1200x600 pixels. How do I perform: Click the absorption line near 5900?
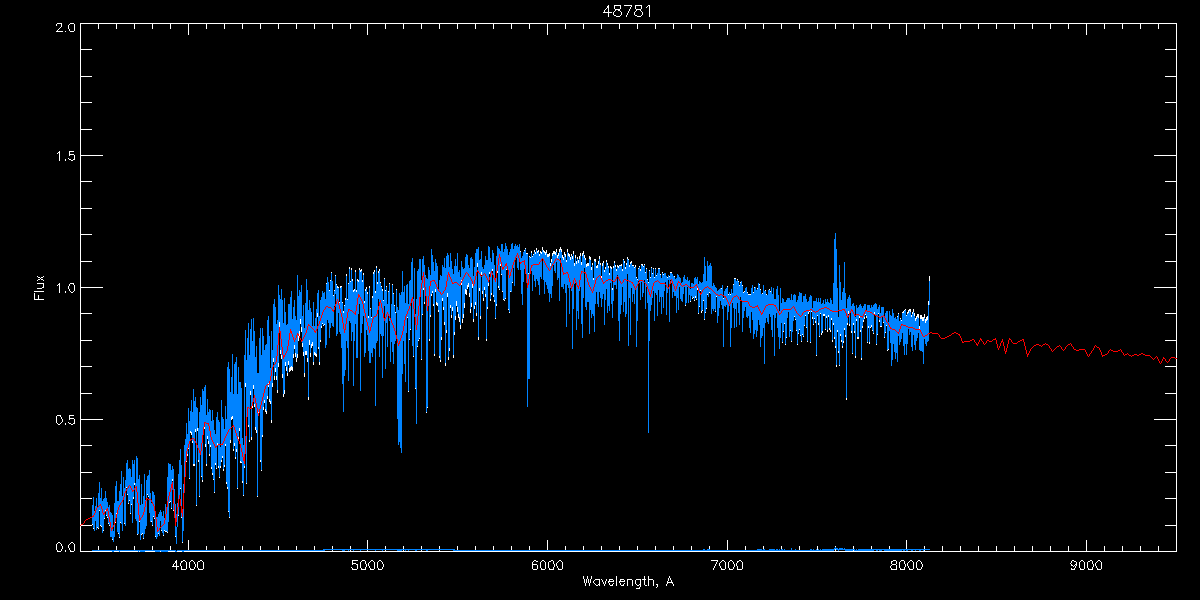[x=528, y=395]
